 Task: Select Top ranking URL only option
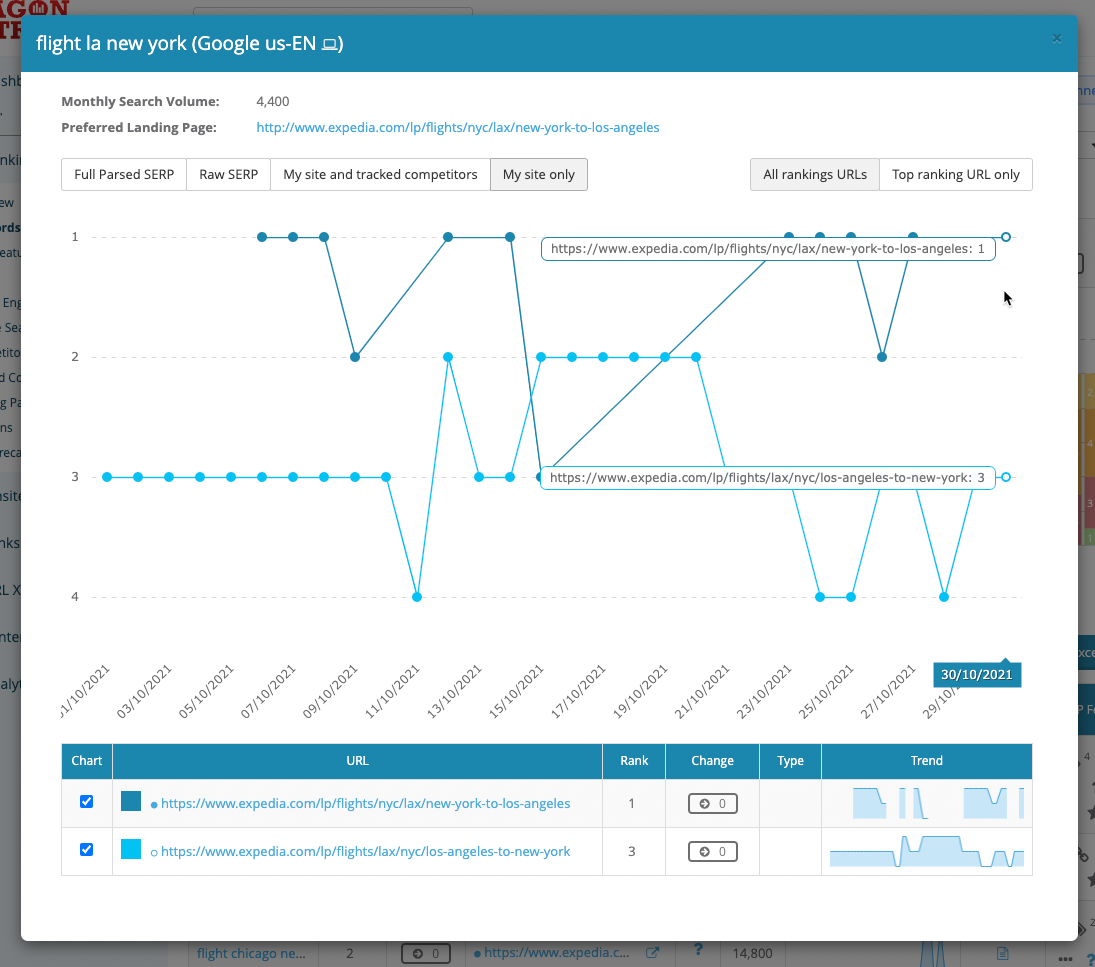955,175
